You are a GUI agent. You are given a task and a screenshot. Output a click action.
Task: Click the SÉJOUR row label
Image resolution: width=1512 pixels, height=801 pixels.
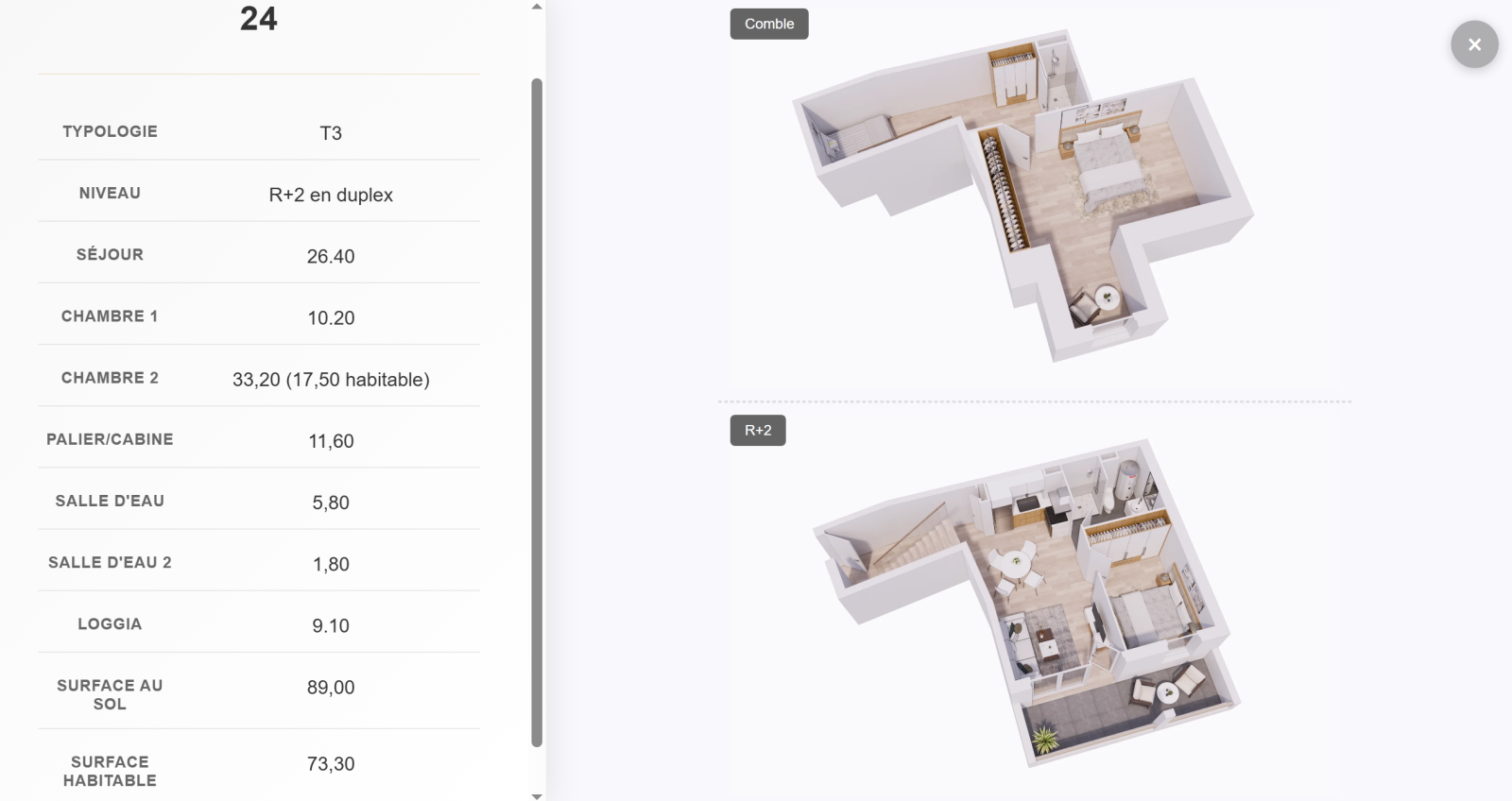tap(110, 254)
